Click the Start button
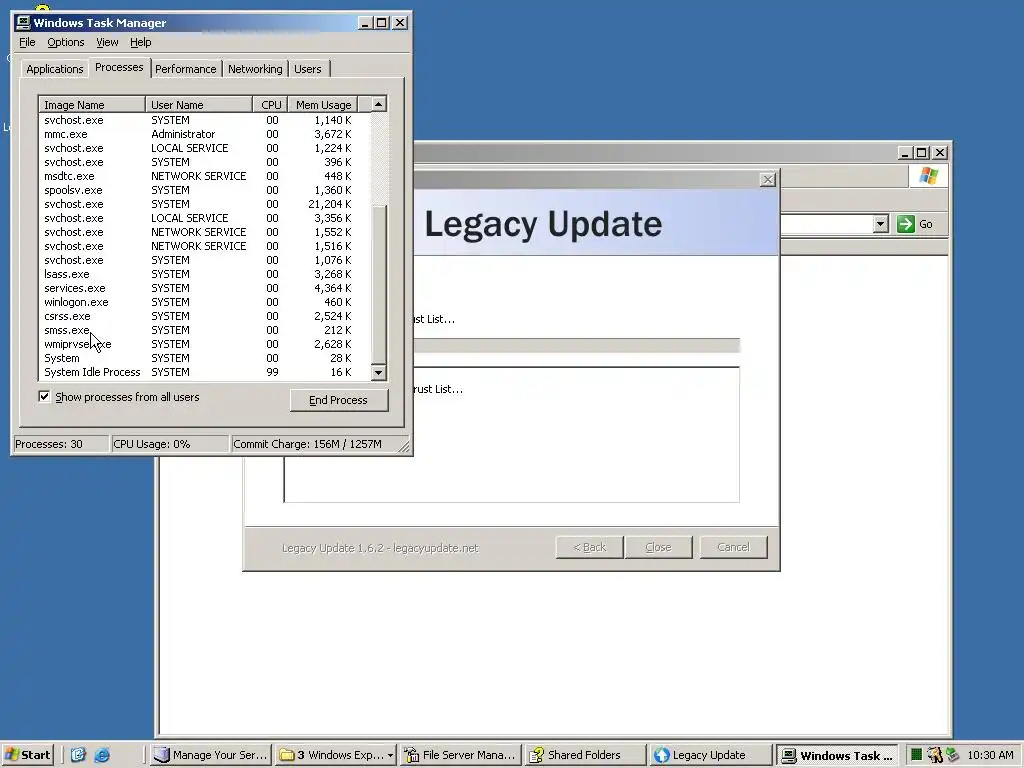Viewport: 1024px width, 768px height. tap(28, 755)
